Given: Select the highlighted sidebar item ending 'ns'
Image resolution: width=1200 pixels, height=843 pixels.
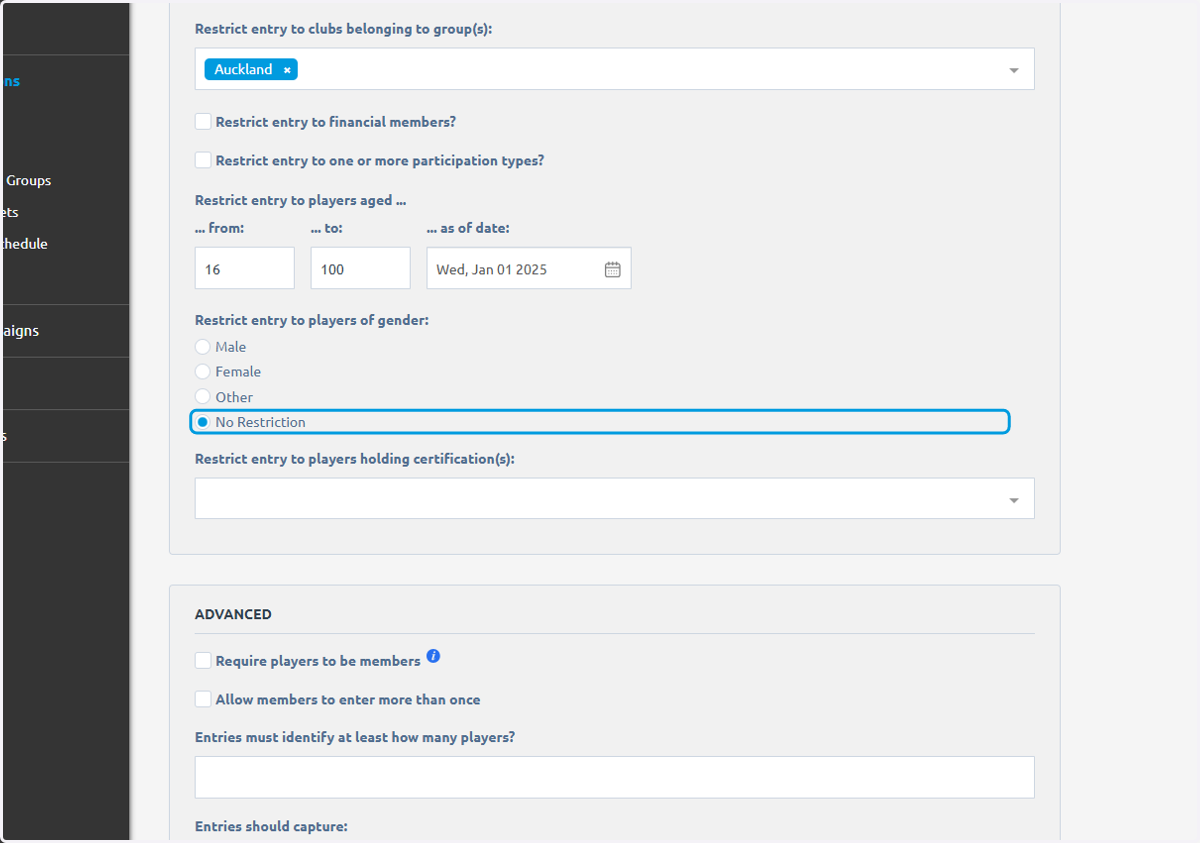Looking at the screenshot, I should click(x=10, y=82).
